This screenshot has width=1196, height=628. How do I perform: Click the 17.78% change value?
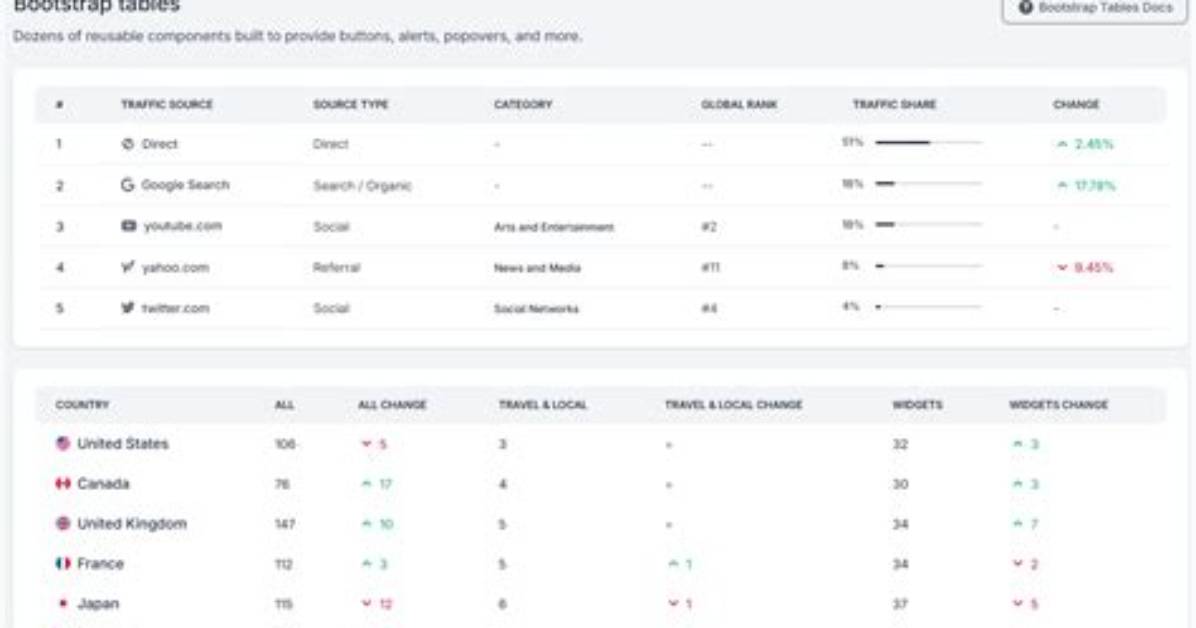click(1095, 185)
